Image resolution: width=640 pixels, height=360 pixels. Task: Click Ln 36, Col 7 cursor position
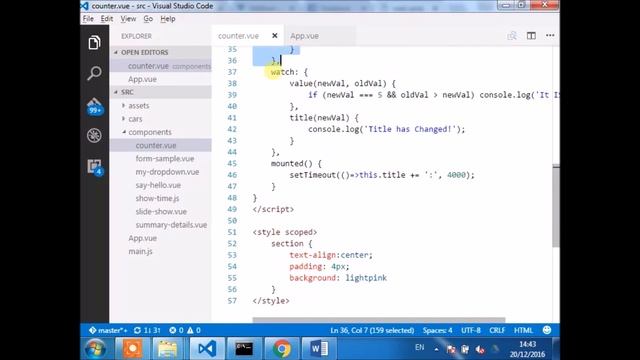[372, 330]
